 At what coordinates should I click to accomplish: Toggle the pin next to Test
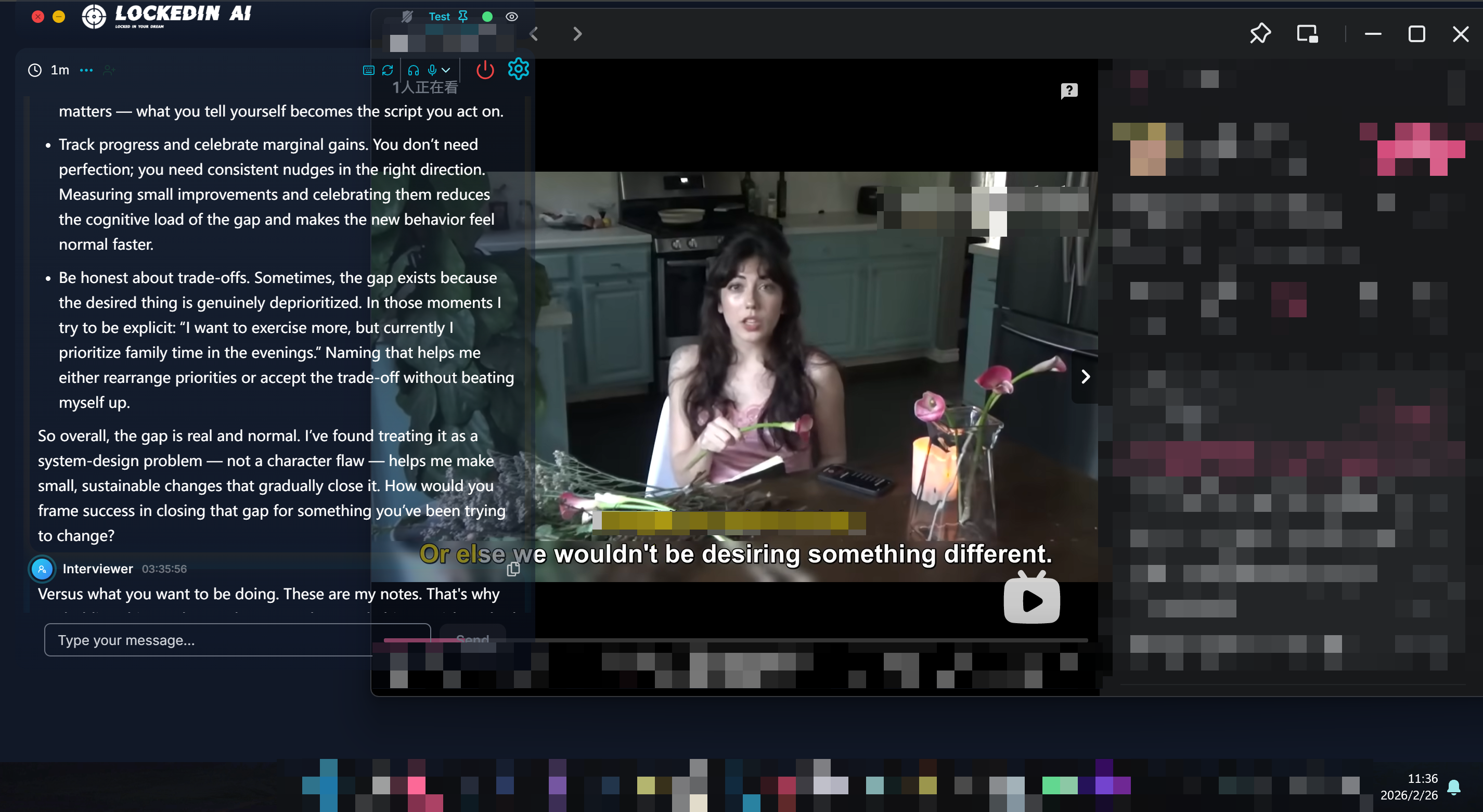[x=463, y=17]
